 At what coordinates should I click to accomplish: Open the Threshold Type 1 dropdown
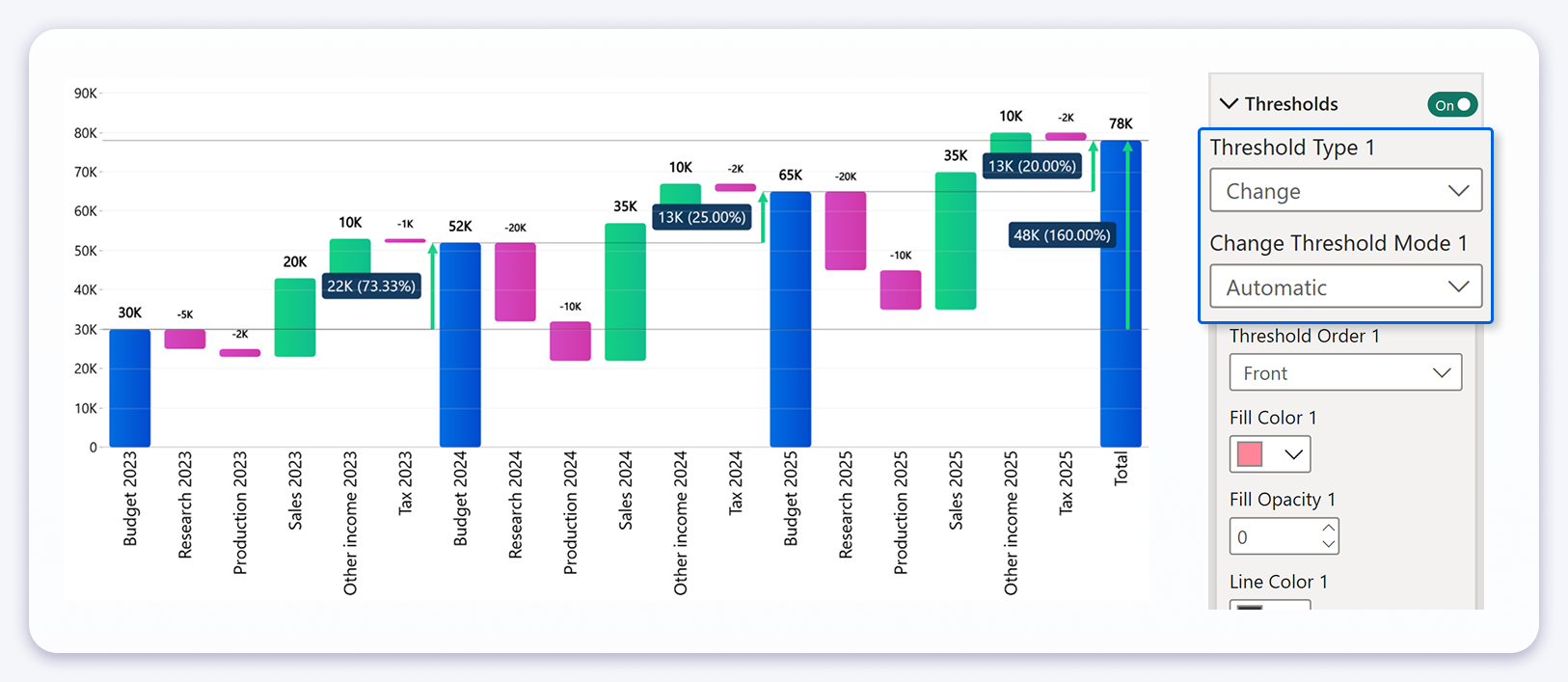click(1345, 191)
